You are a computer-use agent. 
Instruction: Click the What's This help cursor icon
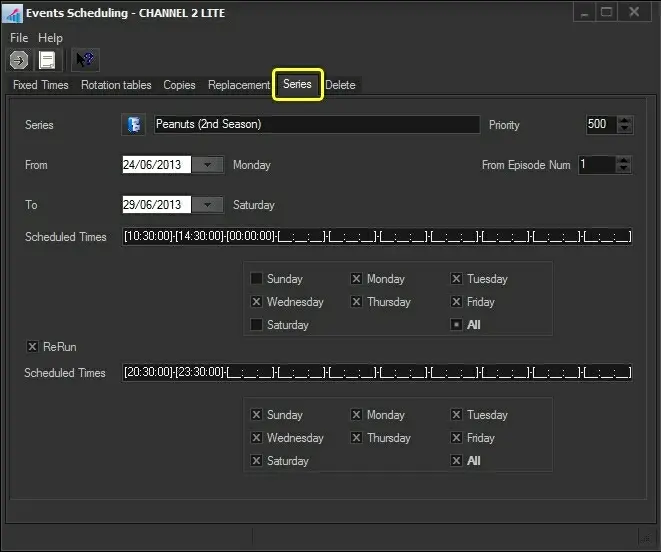(x=85, y=60)
